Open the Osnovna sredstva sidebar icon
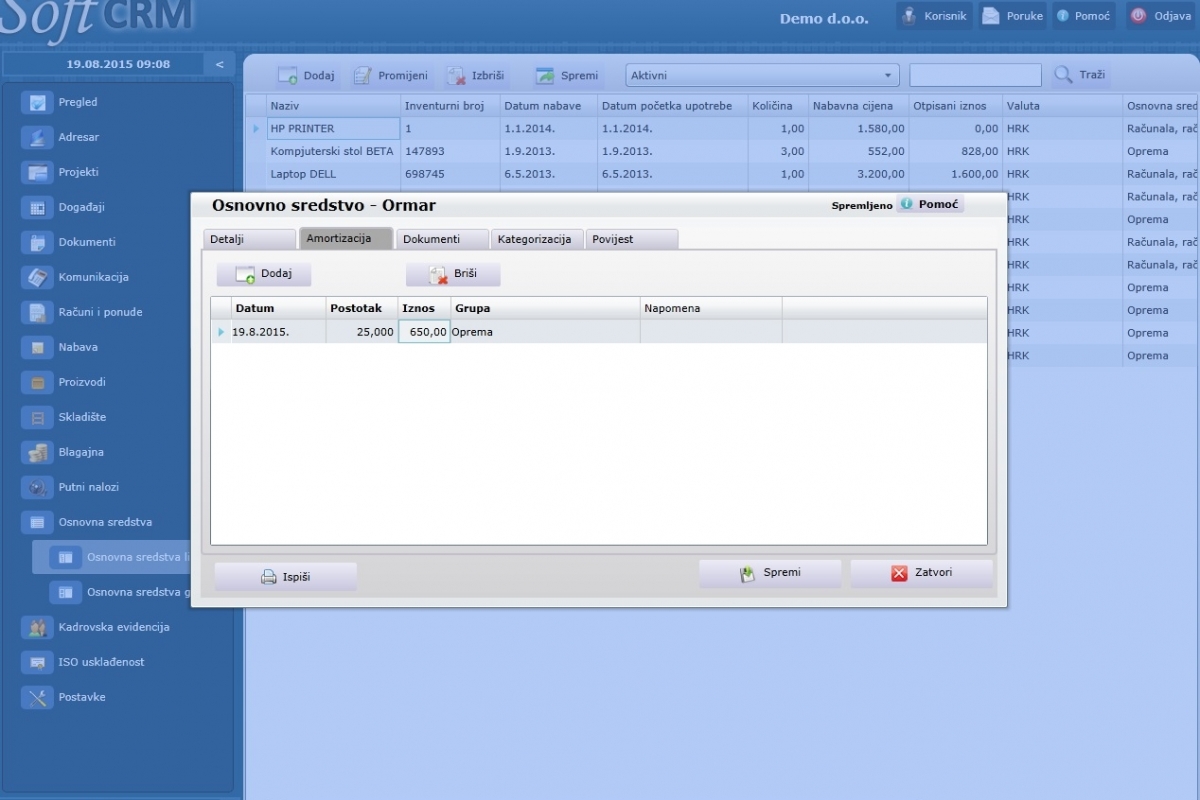1200x800 pixels. click(x=38, y=522)
